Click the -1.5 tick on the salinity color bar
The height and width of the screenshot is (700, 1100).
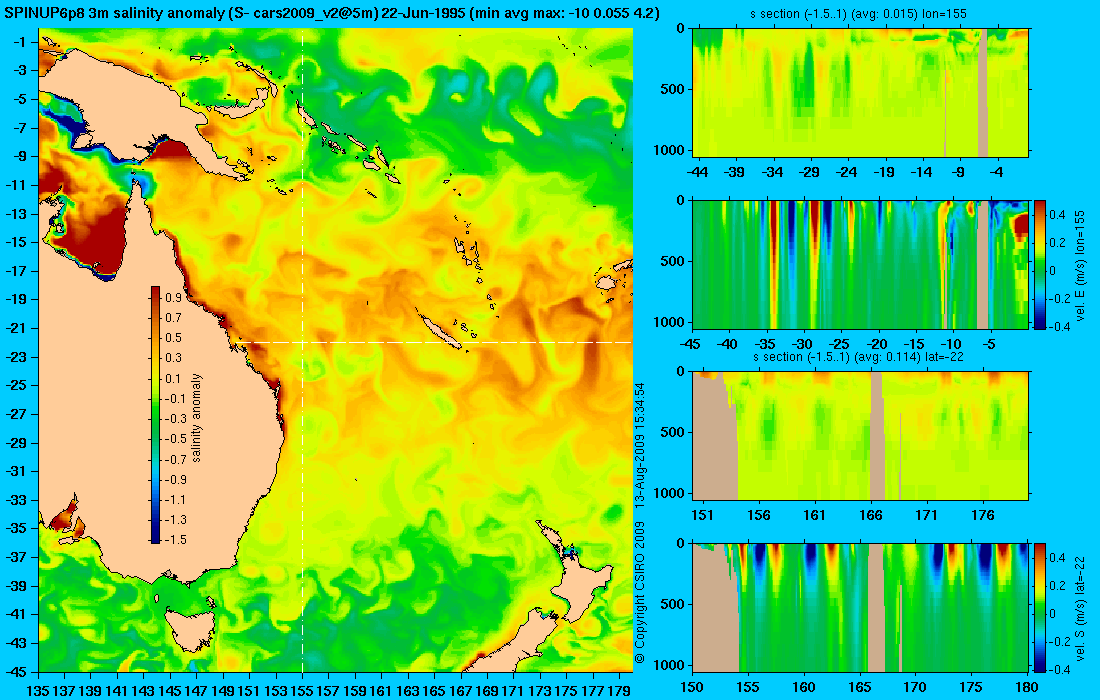tap(175, 540)
